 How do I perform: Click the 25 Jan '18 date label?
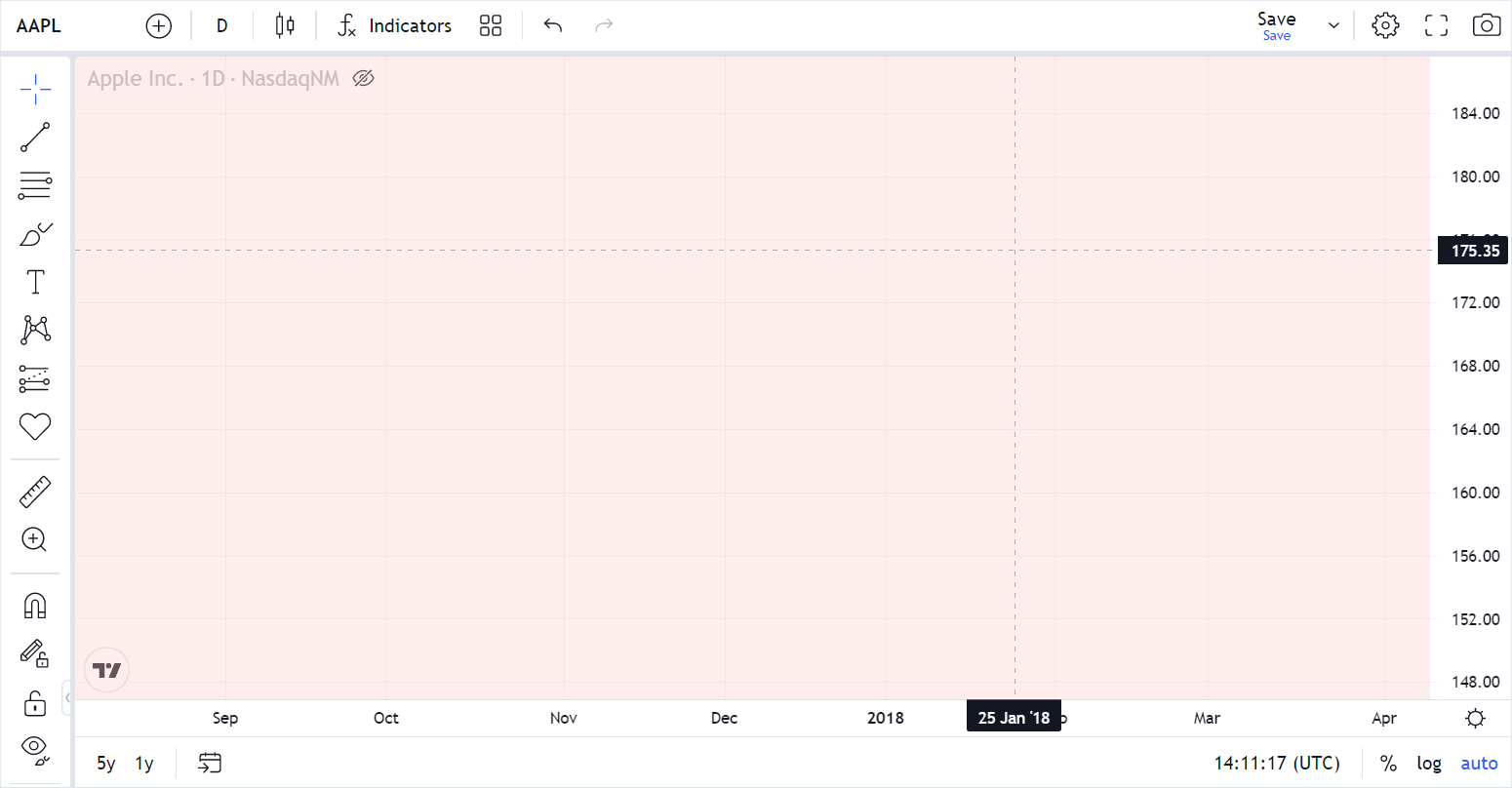point(1014,718)
